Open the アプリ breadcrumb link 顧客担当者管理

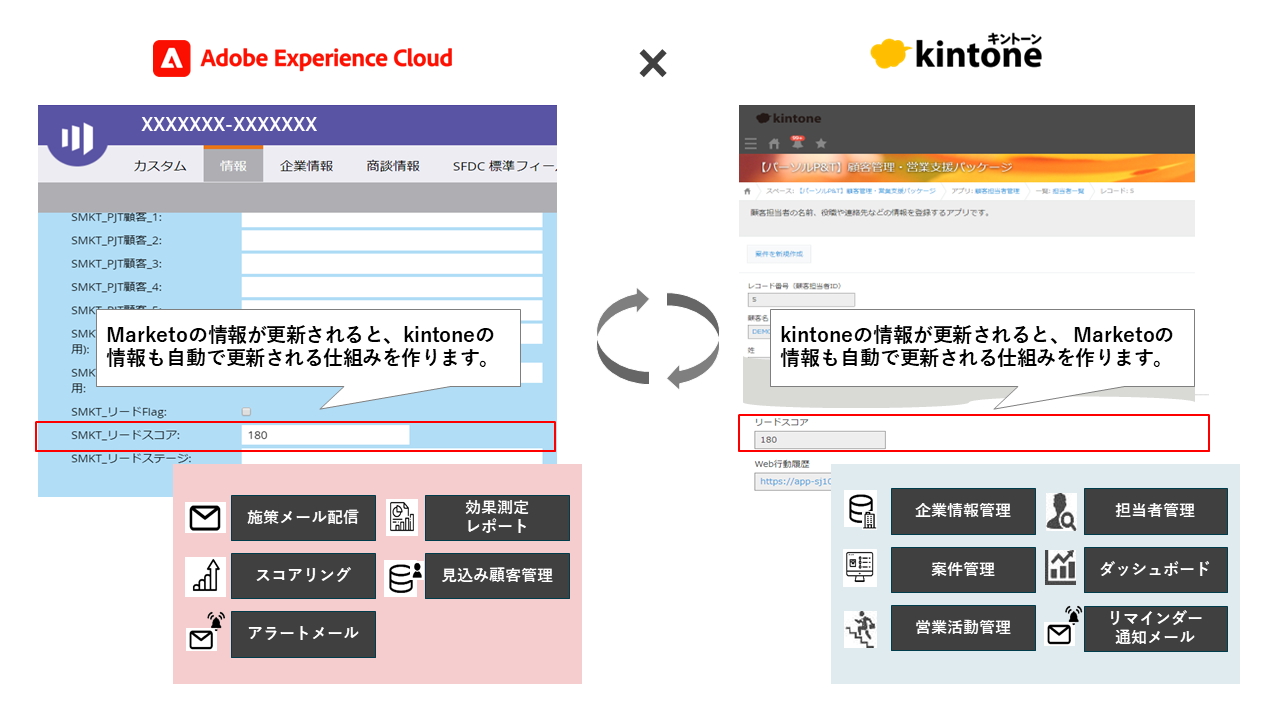click(998, 190)
